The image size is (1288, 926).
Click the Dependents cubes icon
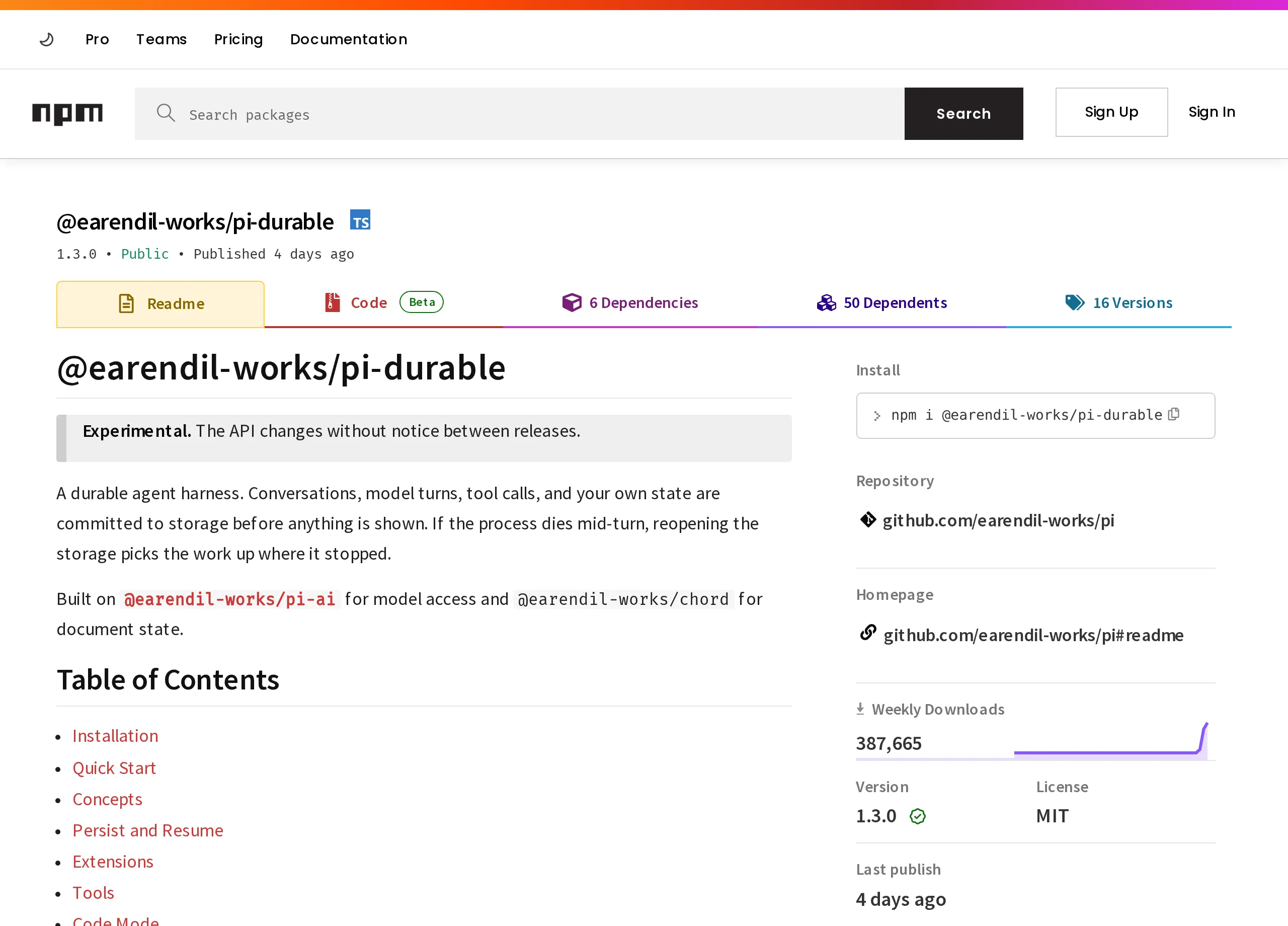point(826,302)
